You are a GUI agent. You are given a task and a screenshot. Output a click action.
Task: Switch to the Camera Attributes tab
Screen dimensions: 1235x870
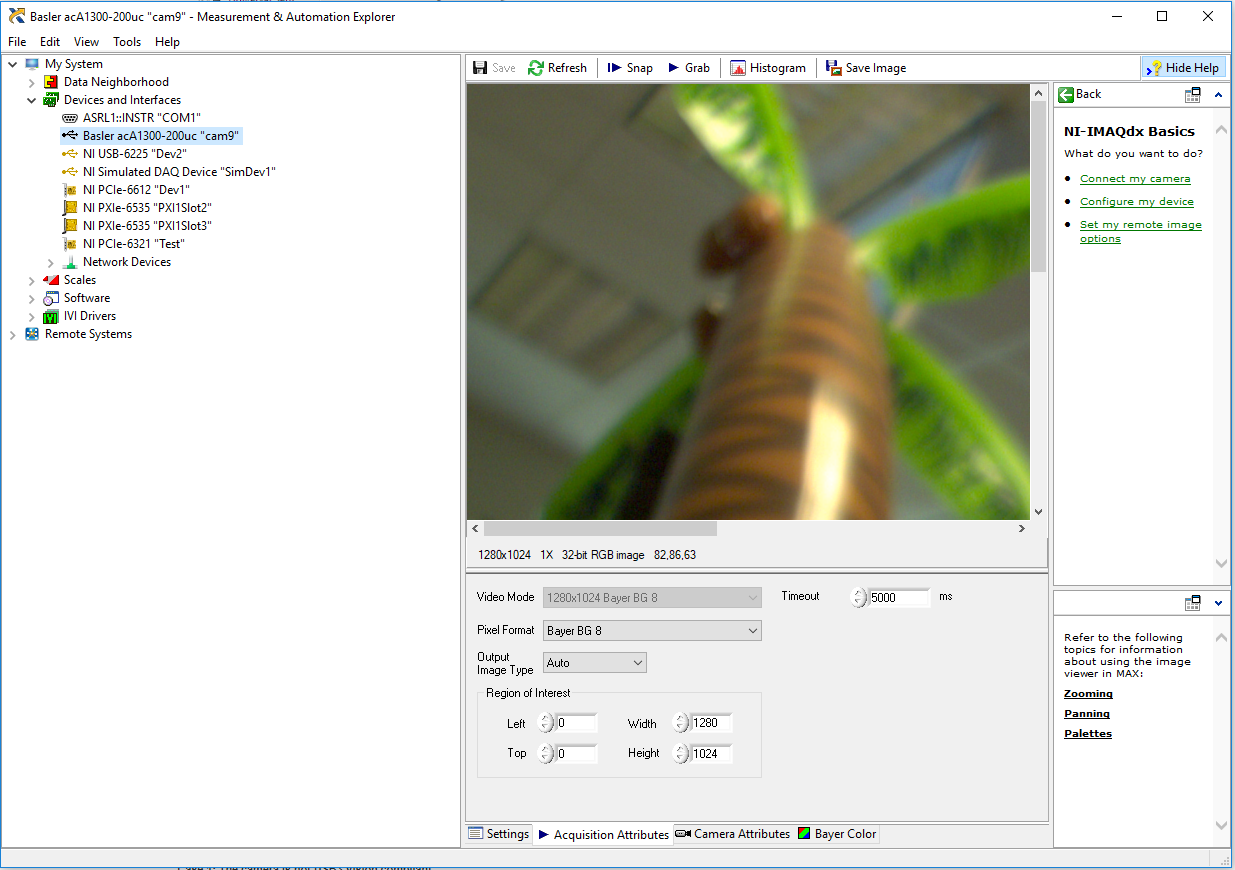click(x=733, y=834)
